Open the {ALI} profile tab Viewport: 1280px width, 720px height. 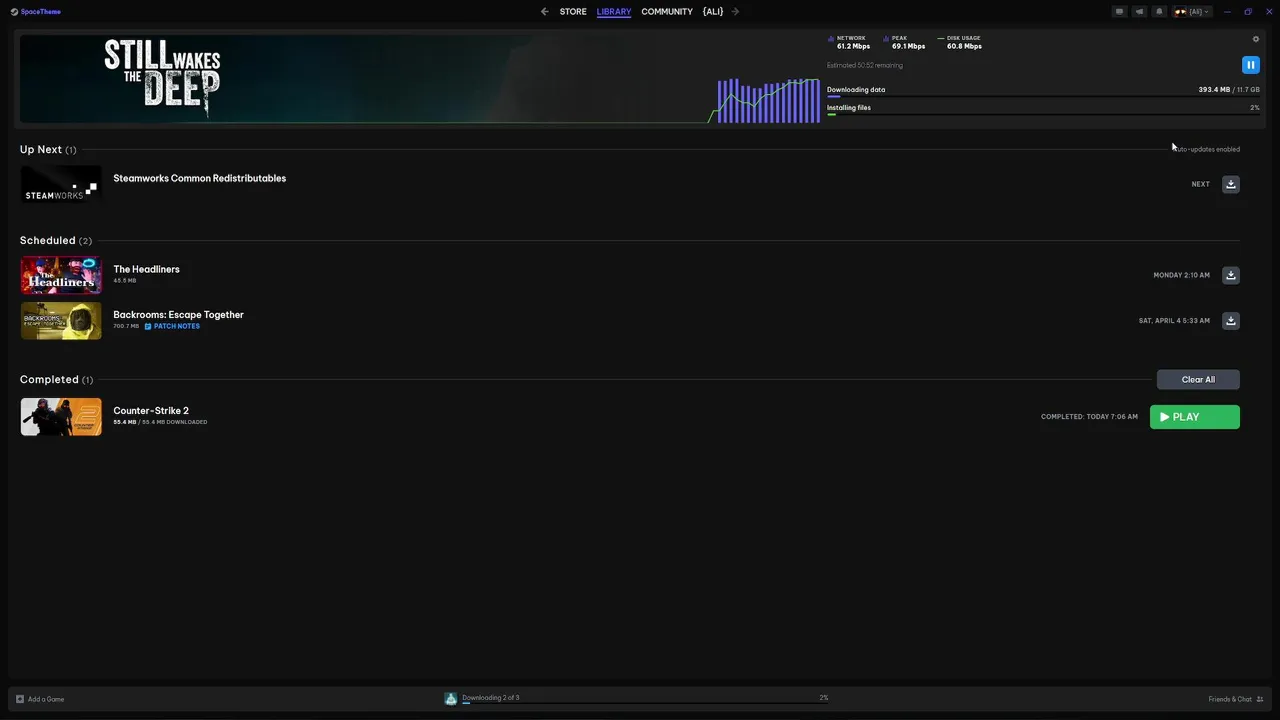click(x=713, y=12)
